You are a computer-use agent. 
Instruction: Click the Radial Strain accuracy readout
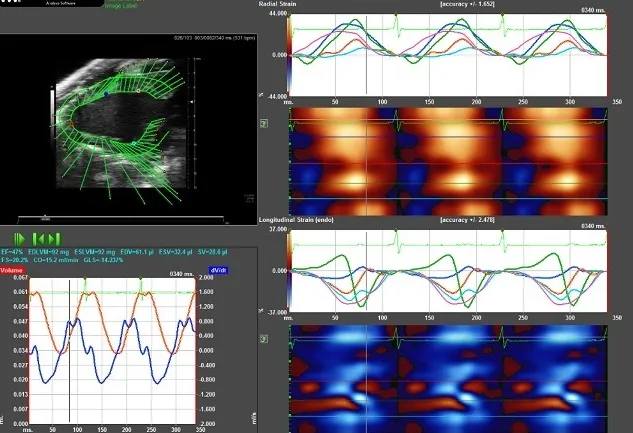tap(467, 4)
